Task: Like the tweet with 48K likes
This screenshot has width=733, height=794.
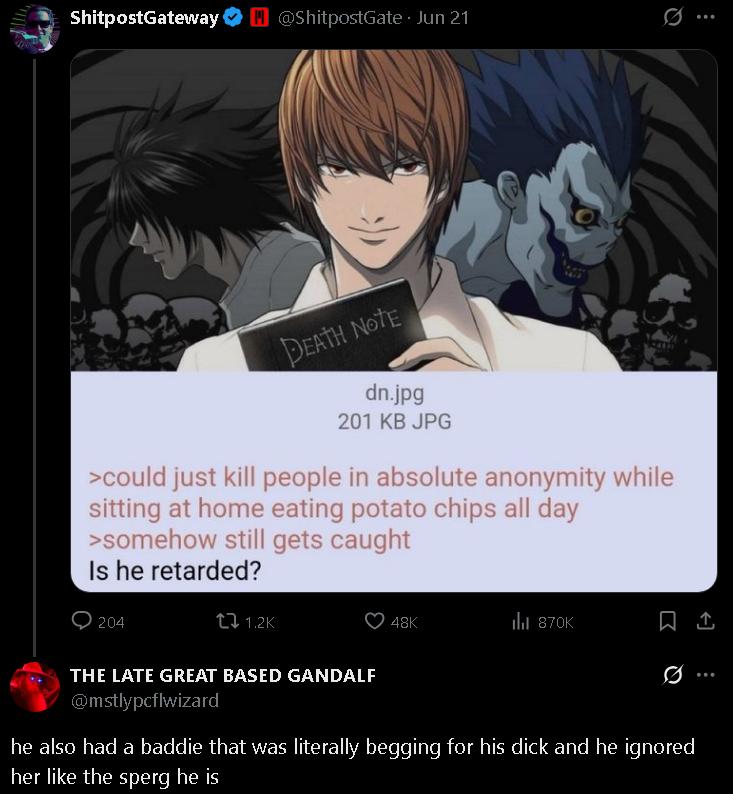Action: [375, 621]
